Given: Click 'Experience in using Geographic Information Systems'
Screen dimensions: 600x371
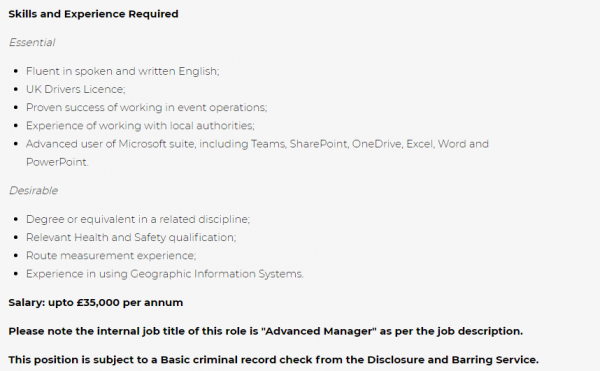Looking at the screenshot, I should point(165,274).
